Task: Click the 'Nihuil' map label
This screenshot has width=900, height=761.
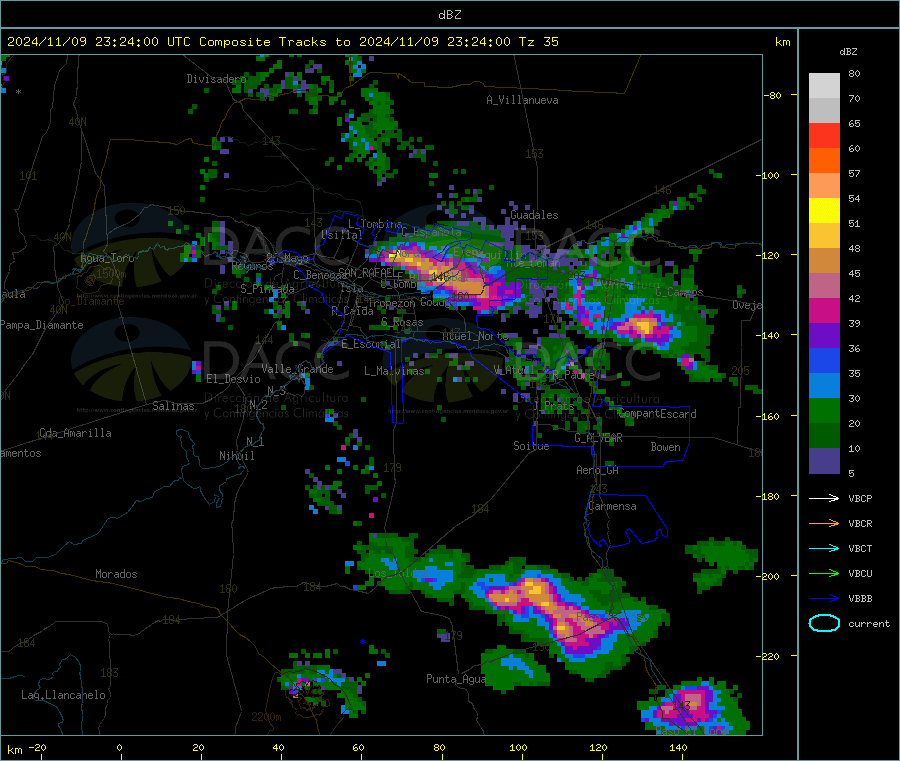Action: [237, 456]
